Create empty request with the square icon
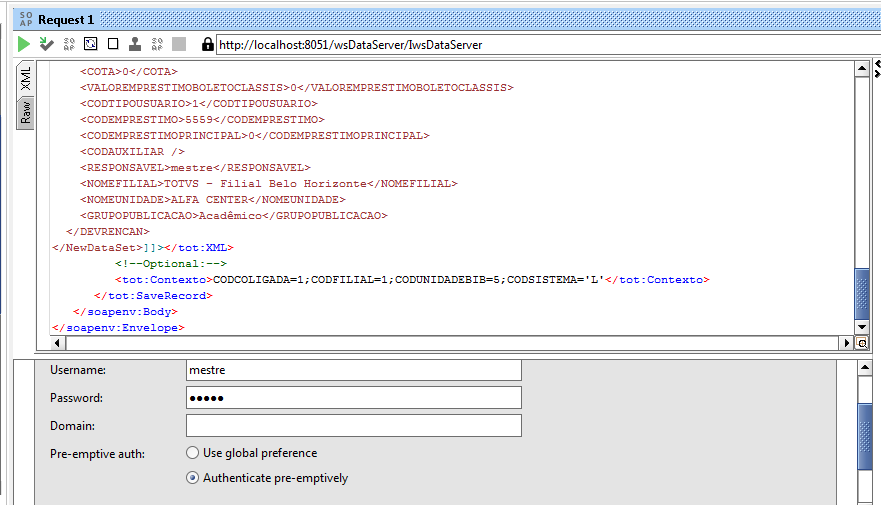Screen dimensions: 881x505 pyautogui.click(x=113, y=44)
